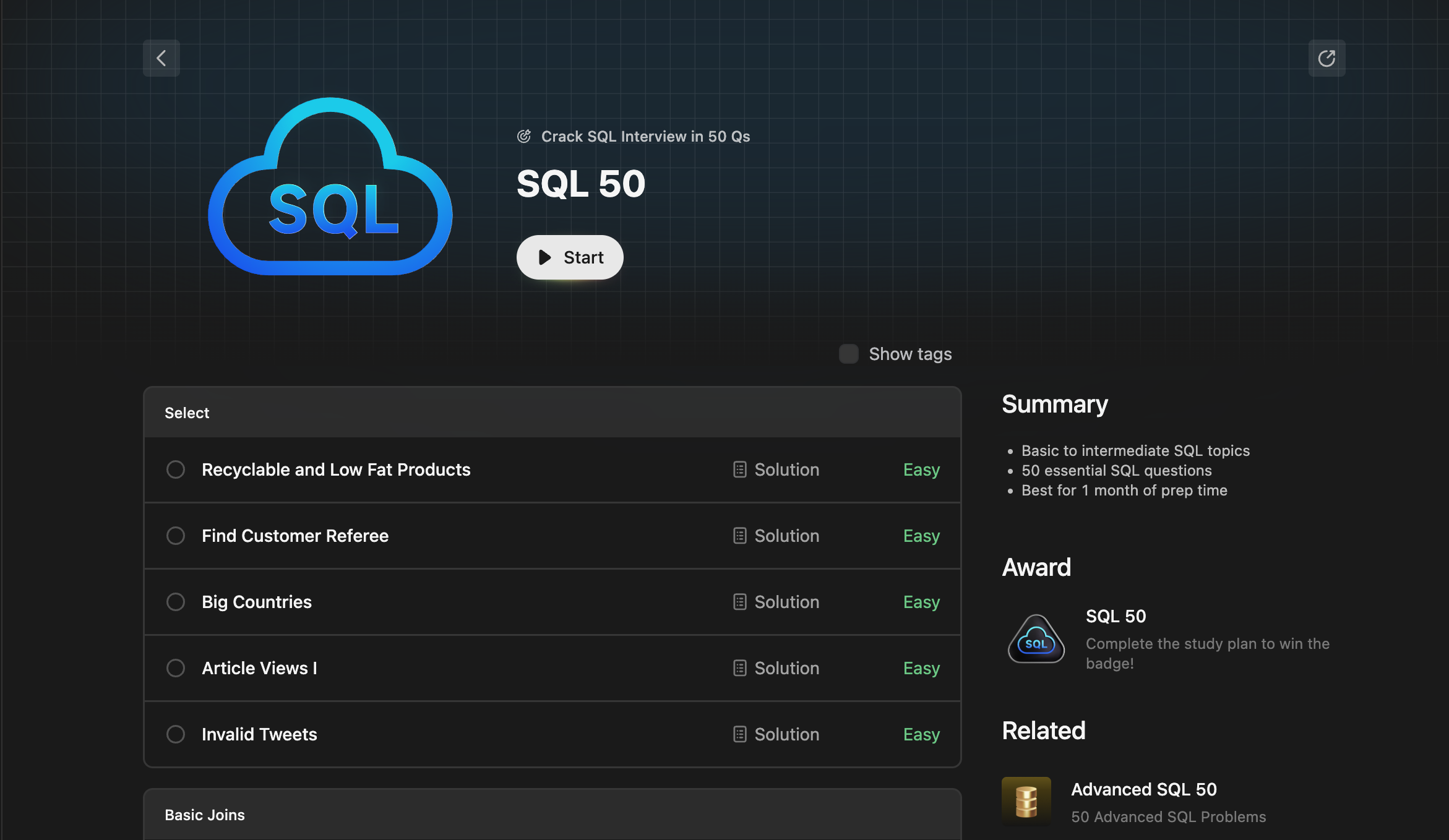Click the Select section header
The width and height of the screenshot is (1449, 840).
coord(552,413)
